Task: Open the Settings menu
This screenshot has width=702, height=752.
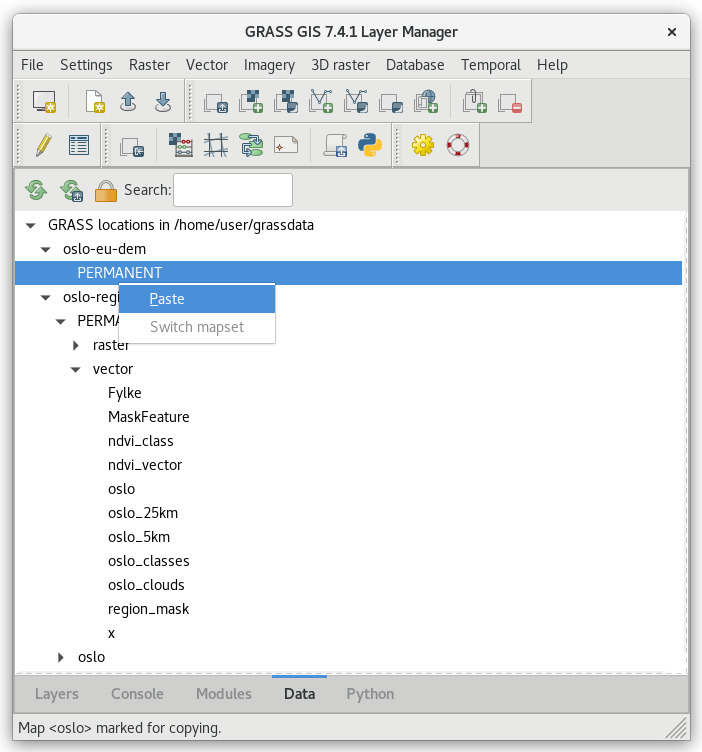Action: 86,65
